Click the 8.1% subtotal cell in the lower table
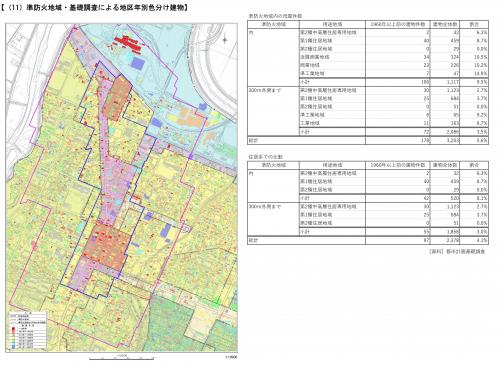The width and height of the screenshot is (500, 367). click(x=482, y=198)
